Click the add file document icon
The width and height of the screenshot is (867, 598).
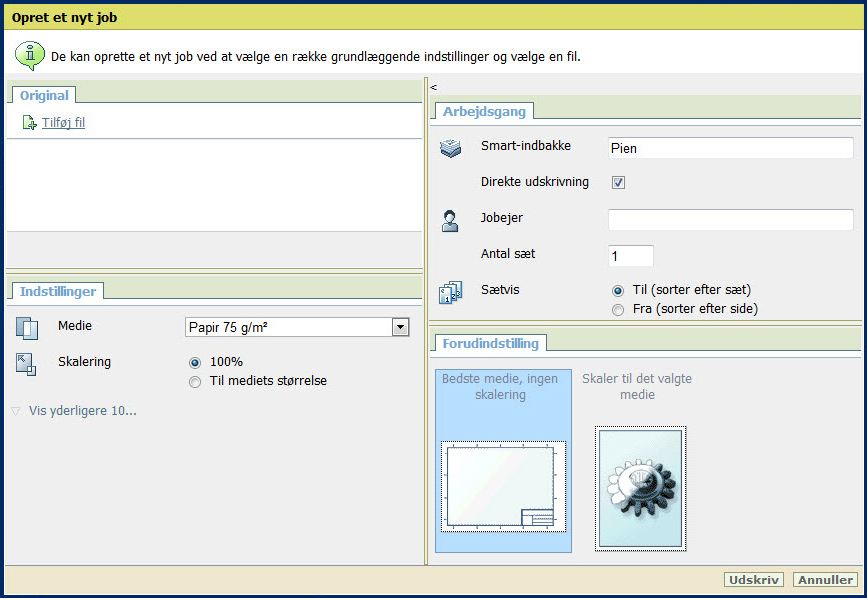29,122
